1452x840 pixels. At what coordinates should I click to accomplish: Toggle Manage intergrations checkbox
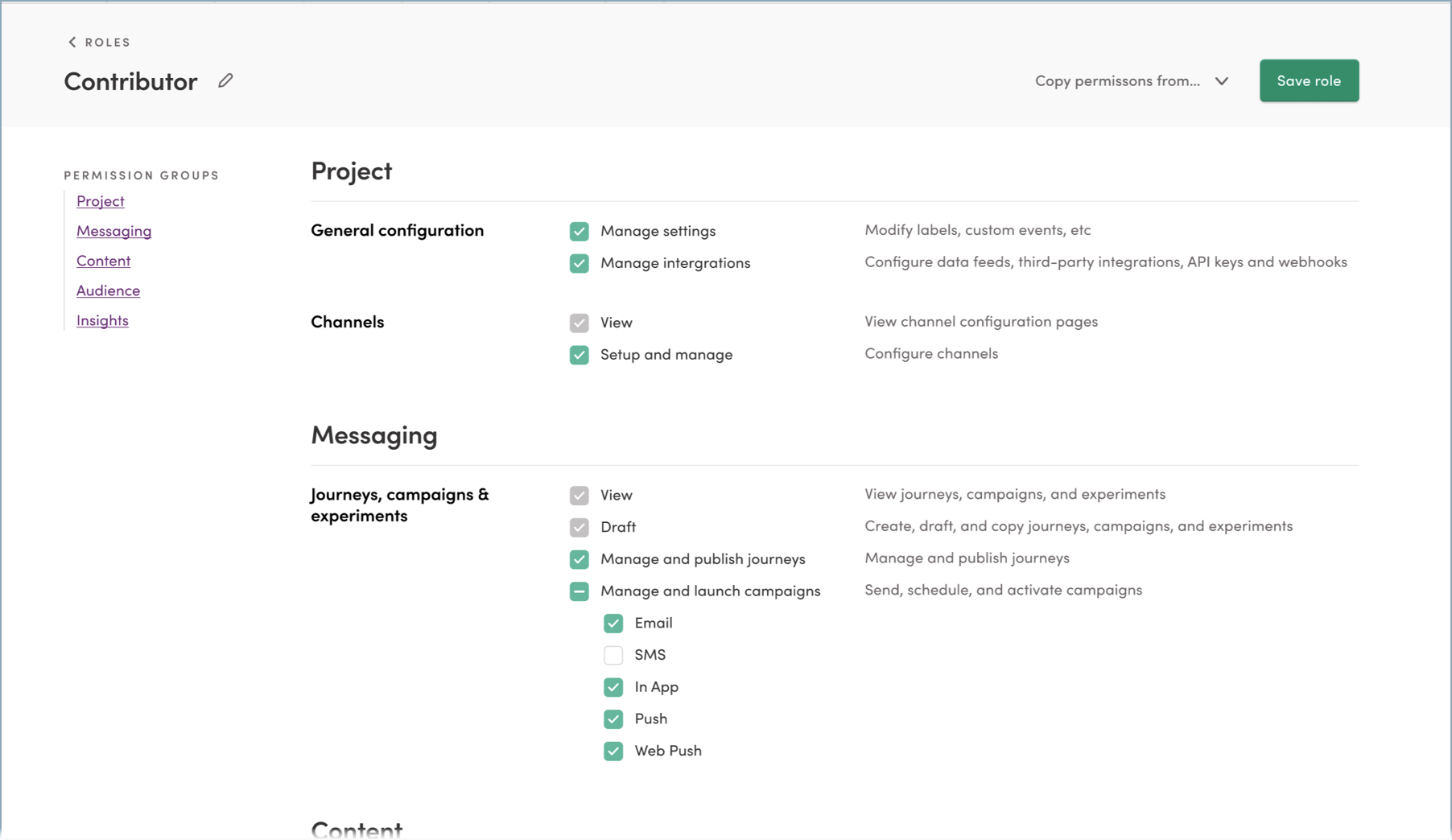pyautogui.click(x=579, y=263)
